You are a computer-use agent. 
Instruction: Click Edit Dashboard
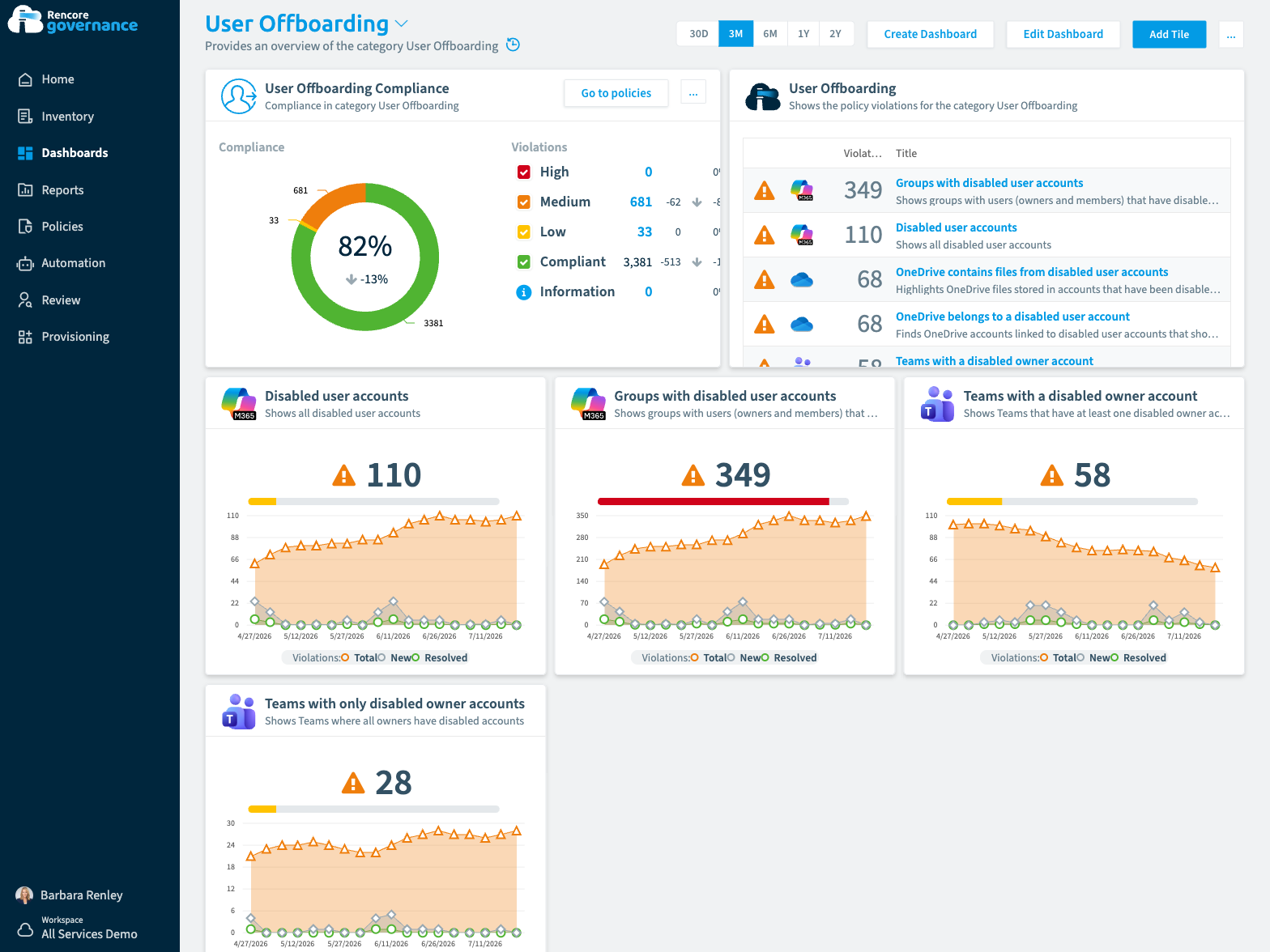pos(1063,34)
